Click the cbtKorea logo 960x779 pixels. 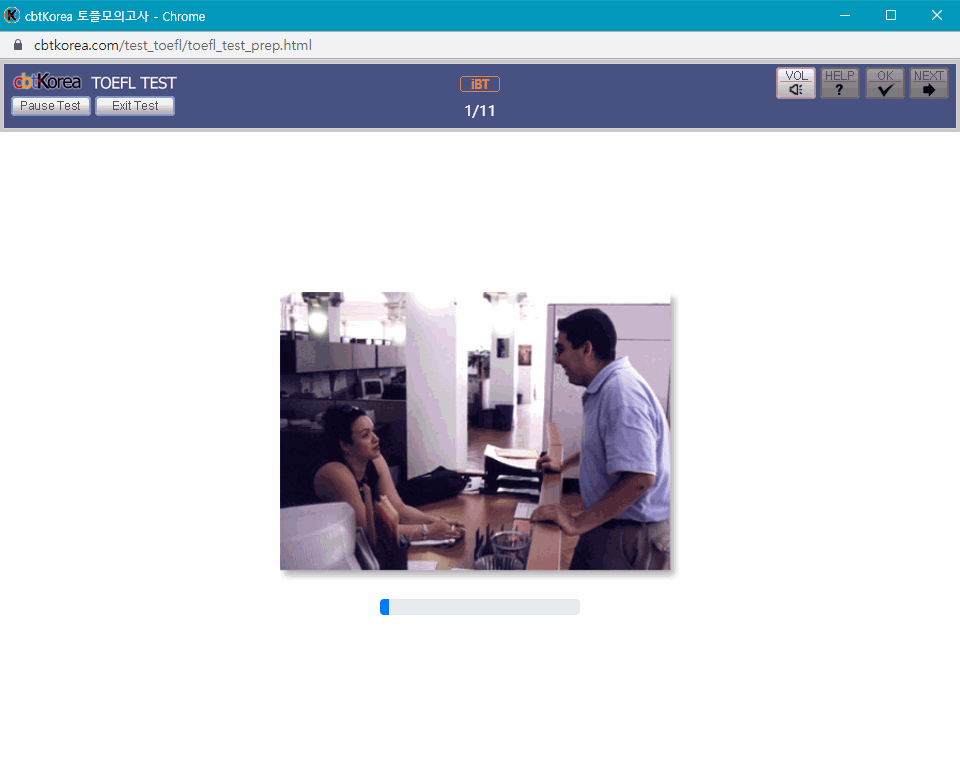(x=47, y=81)
